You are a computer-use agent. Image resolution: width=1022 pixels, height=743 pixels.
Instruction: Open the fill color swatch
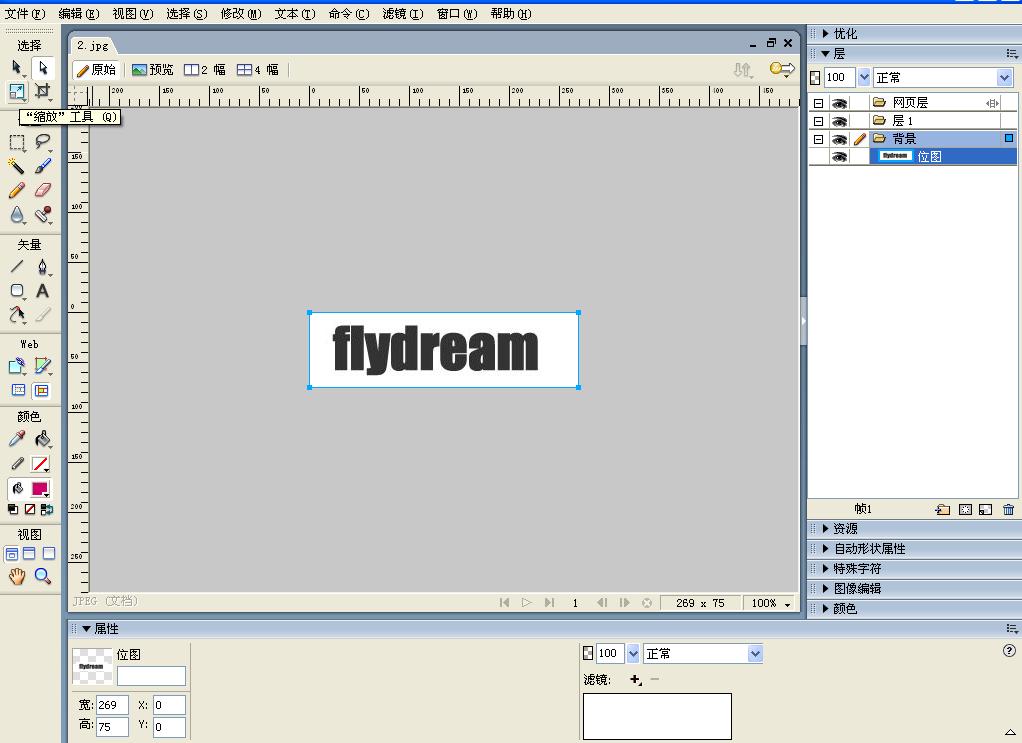pyautogui.click(x=40, y=489)
